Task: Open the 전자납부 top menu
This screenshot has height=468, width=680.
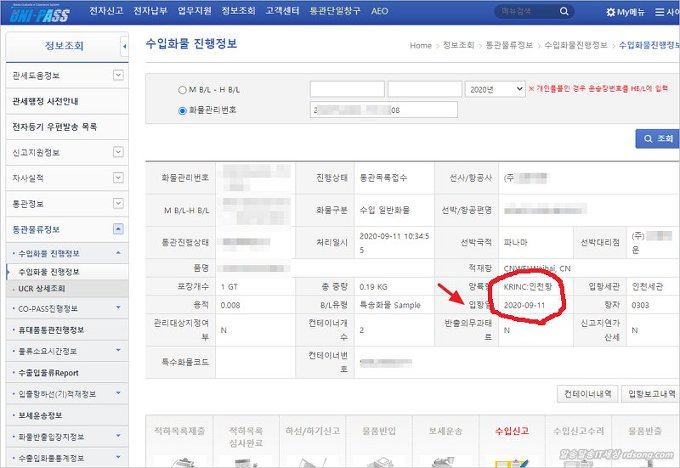Action: 150,11
